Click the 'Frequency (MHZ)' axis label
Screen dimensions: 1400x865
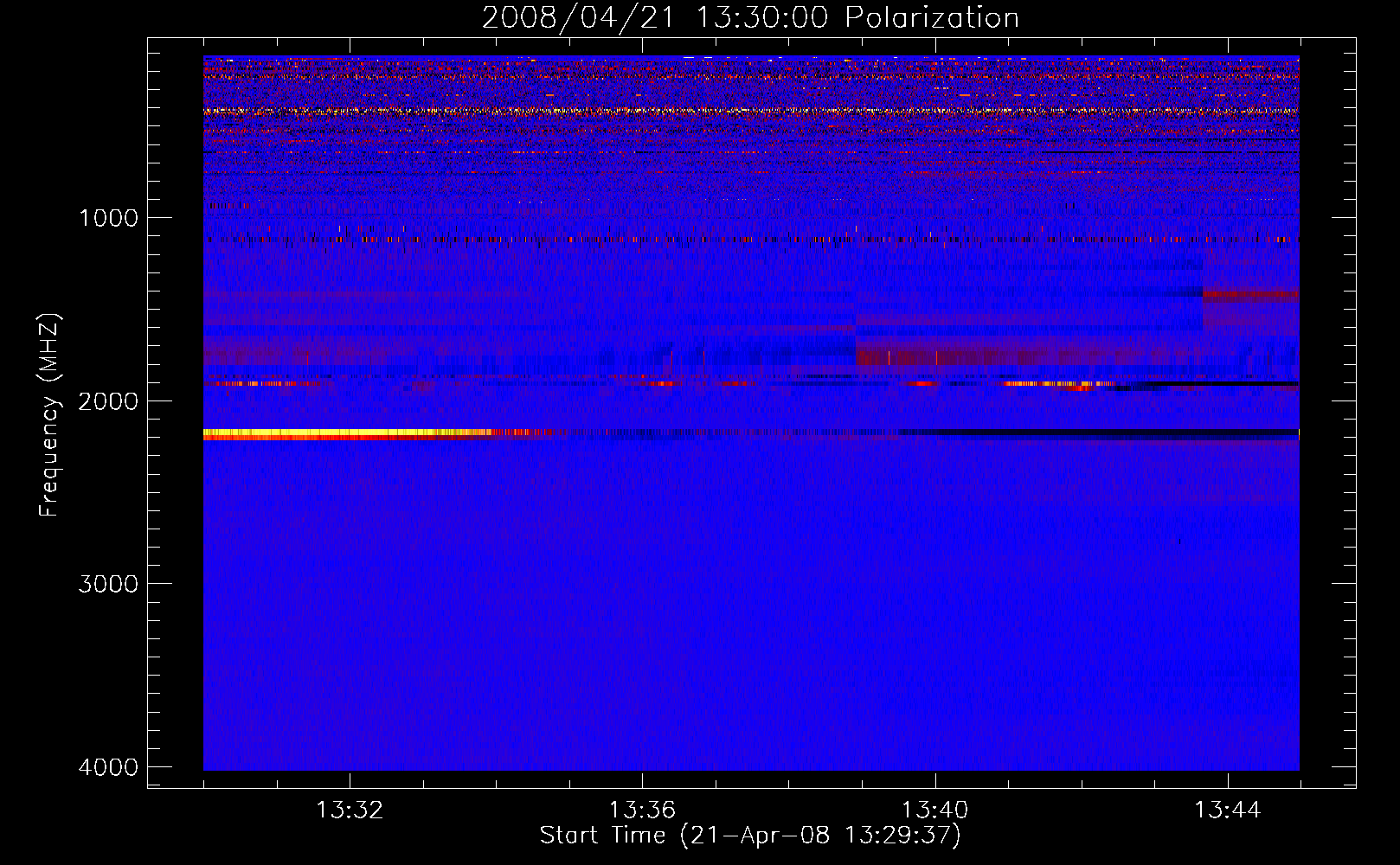coord(49,415)
